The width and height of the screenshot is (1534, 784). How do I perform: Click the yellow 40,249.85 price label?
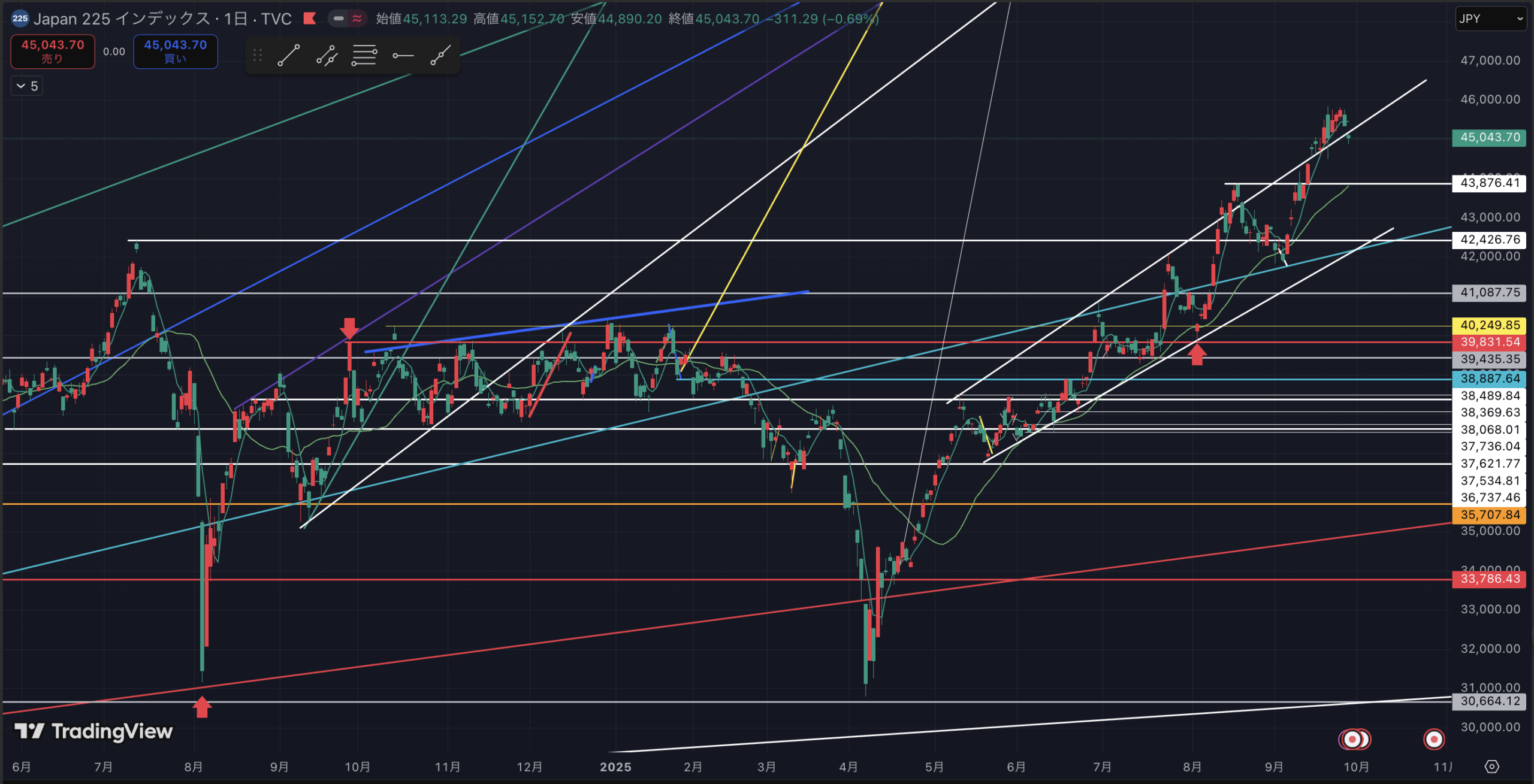[1489, 325]
